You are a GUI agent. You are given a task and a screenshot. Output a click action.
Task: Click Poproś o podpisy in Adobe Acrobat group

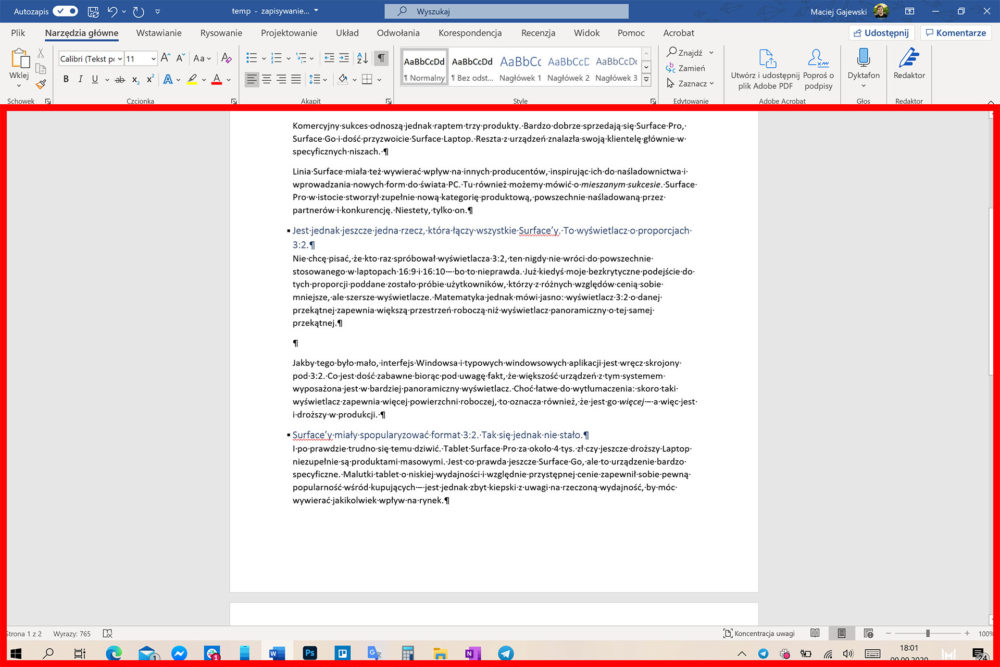(818, 69)
